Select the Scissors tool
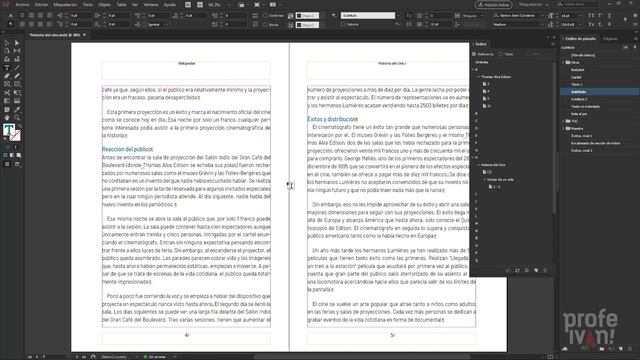Screen dimensions: 640x360 coord(7,93)
